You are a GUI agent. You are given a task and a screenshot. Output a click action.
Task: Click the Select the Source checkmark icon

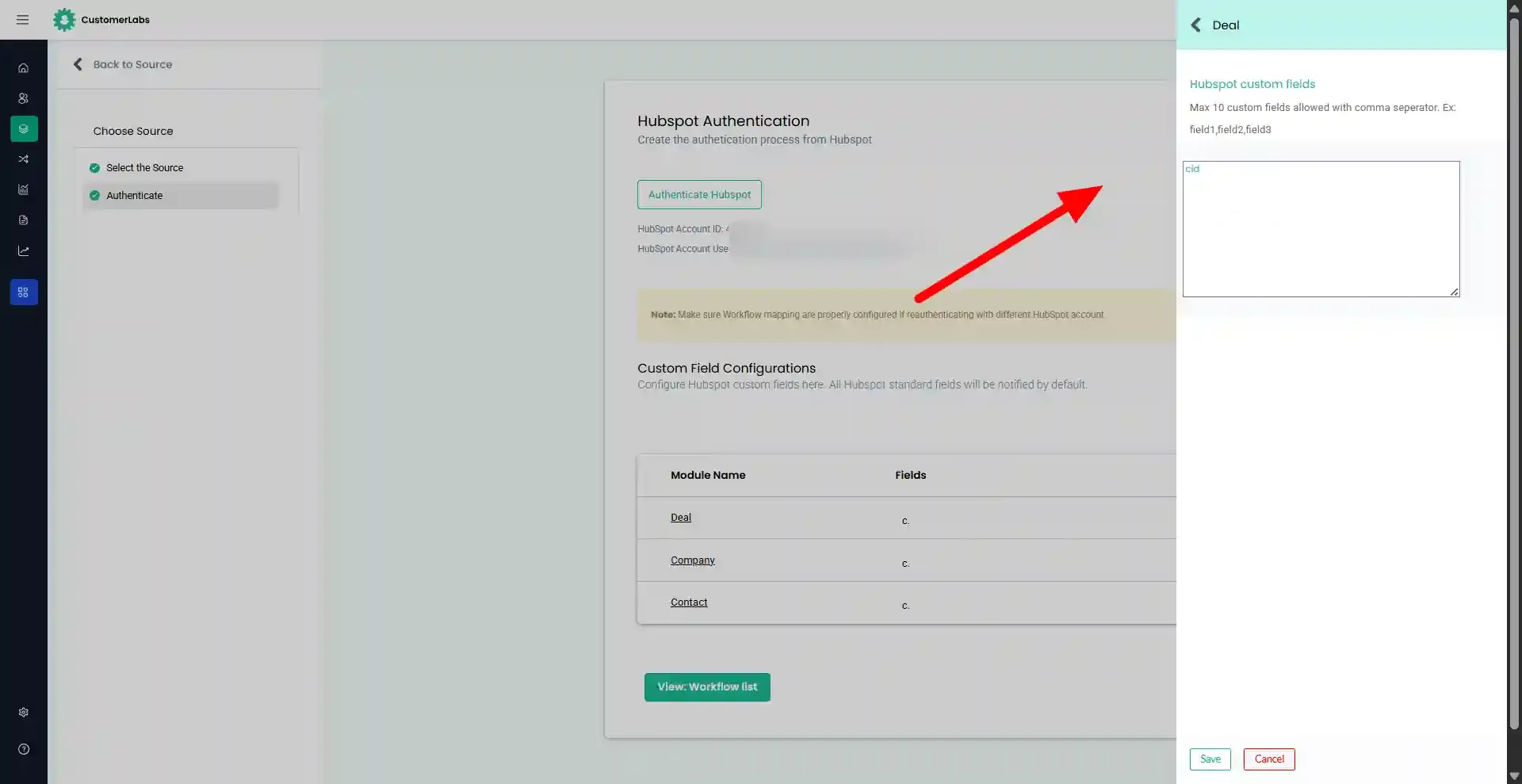click(95, 168)
